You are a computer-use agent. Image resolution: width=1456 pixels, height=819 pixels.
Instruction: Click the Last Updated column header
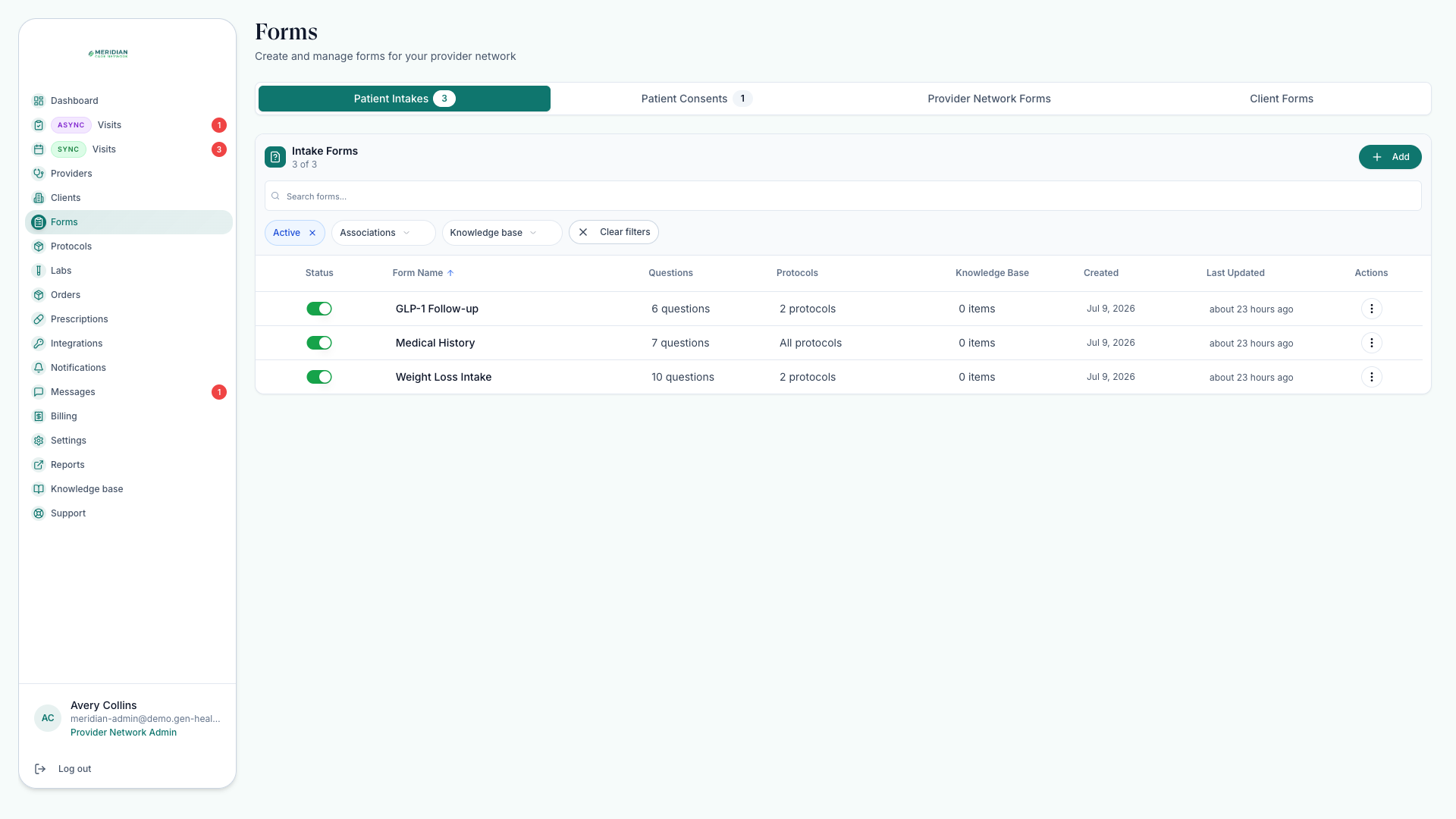1235,273
